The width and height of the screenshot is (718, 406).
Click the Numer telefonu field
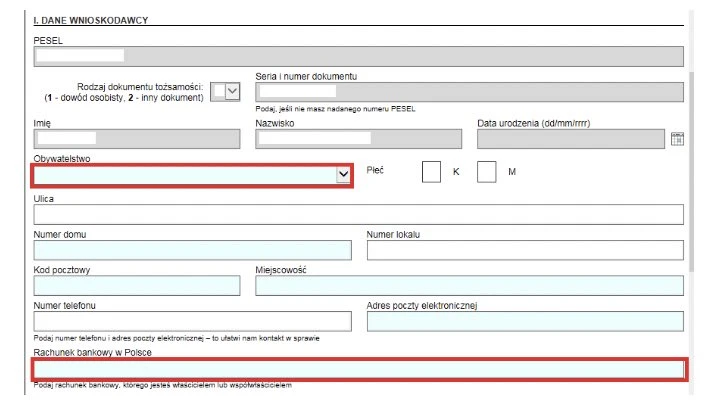[x=192, y=321]
